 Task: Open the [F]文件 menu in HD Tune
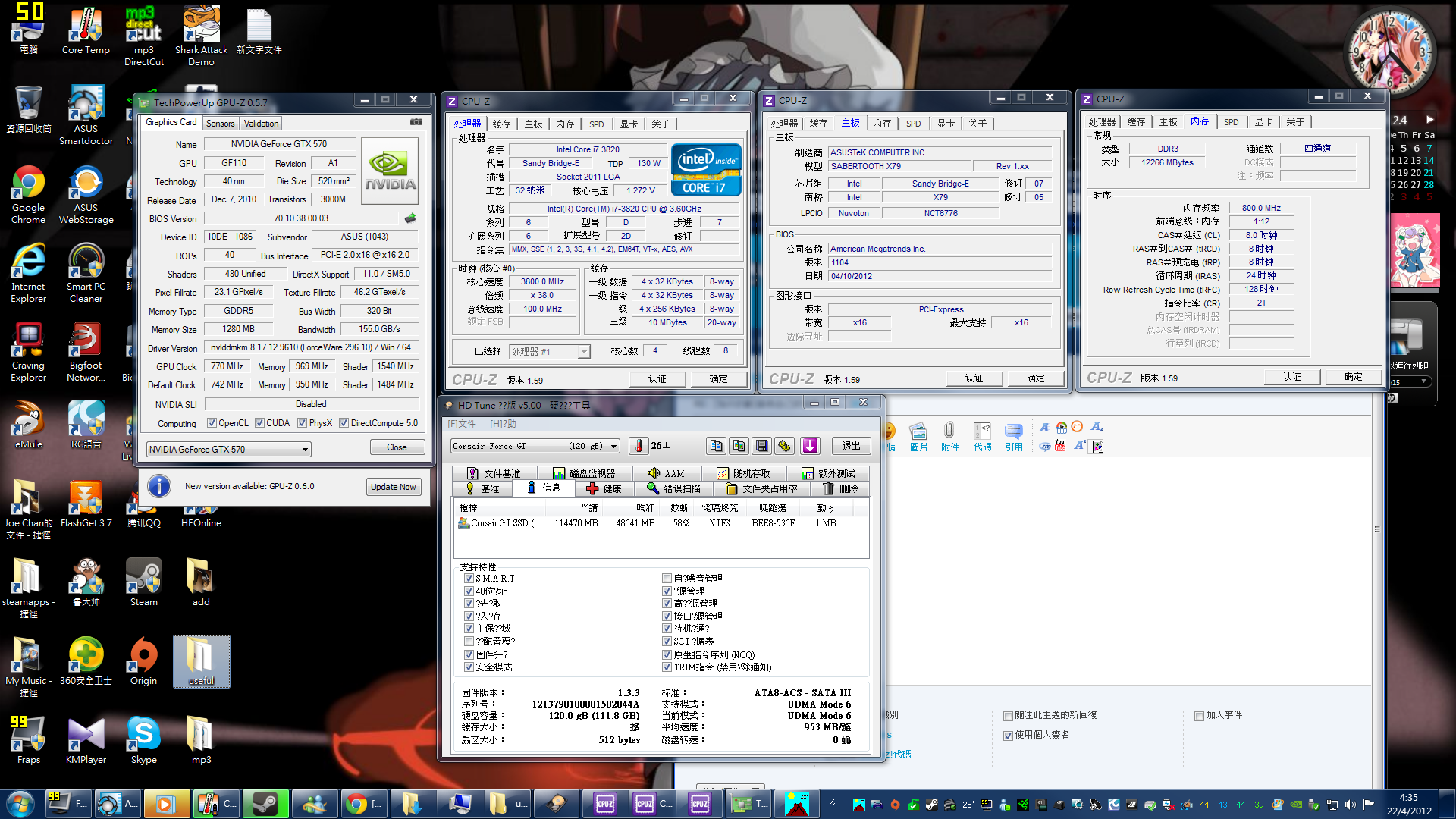tap(462, 424)
